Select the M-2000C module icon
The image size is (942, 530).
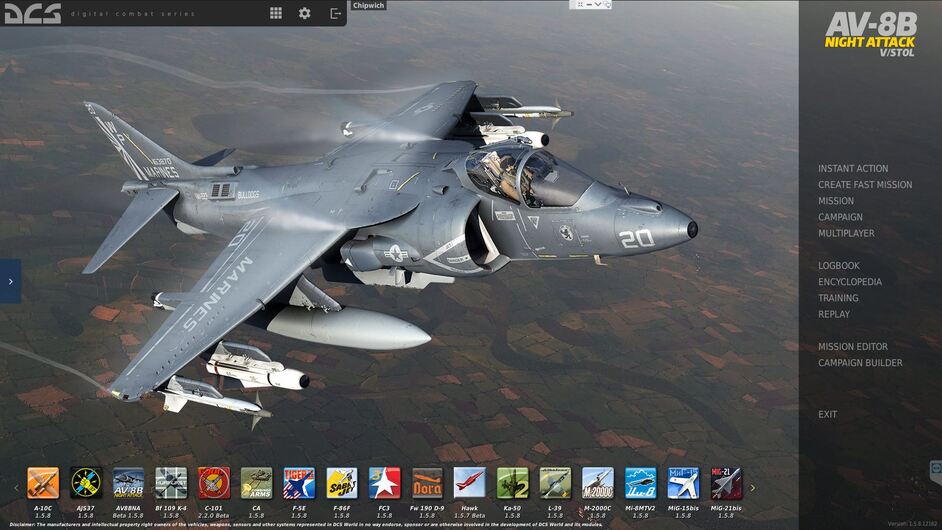coord(597,483)
